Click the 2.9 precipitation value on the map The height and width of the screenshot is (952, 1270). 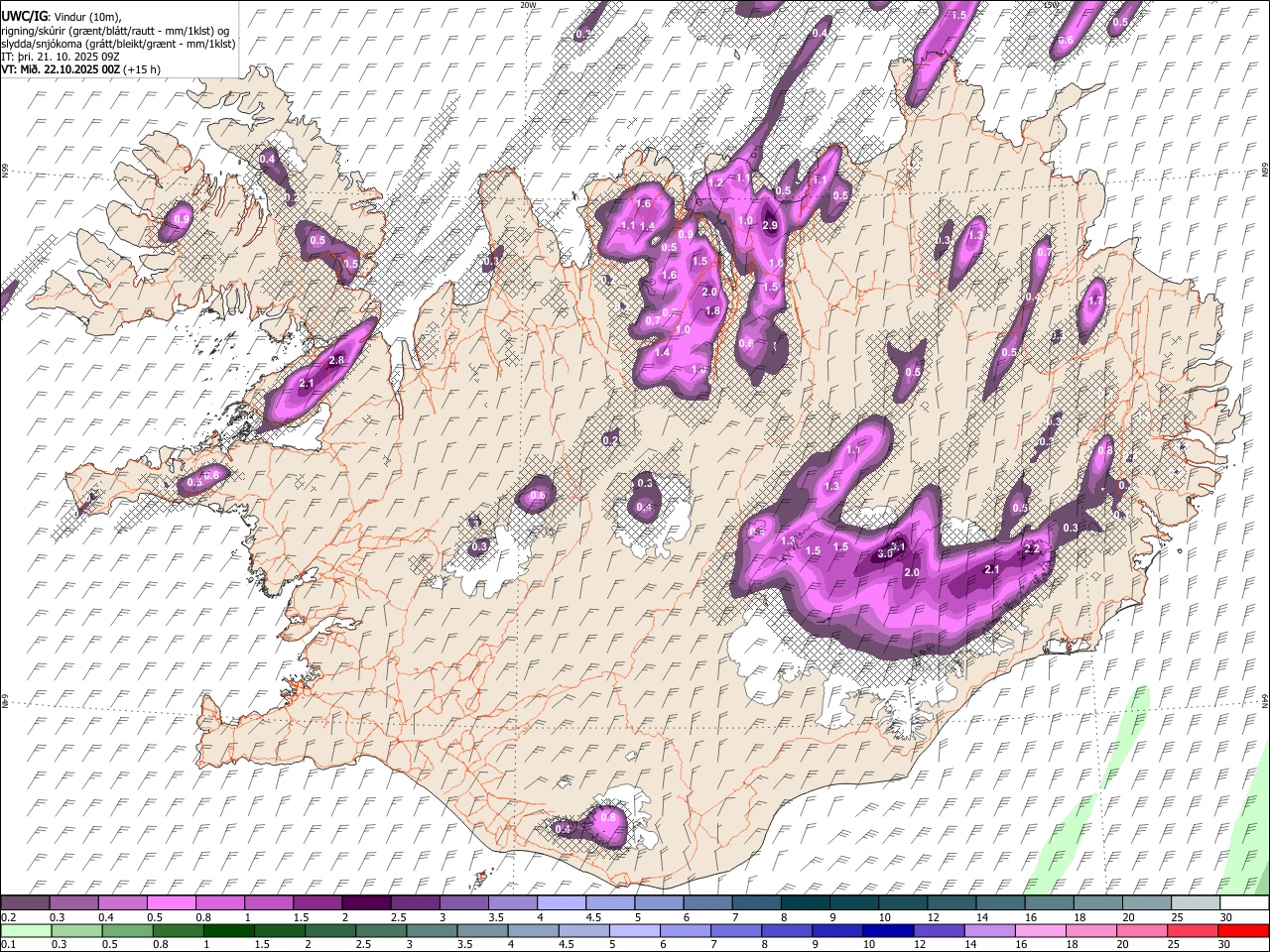coord(770,226)
